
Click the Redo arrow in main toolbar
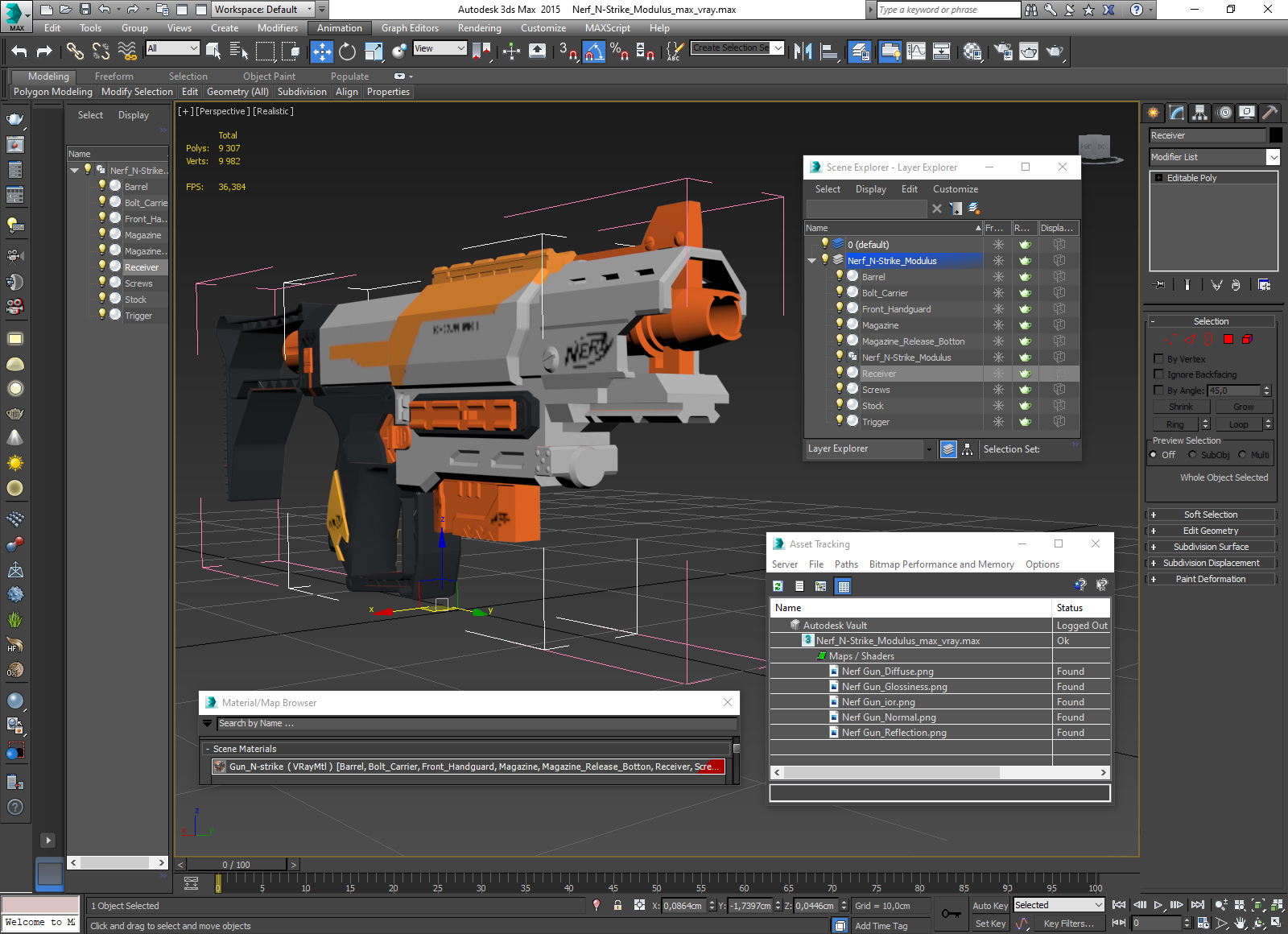coord(44,52)
